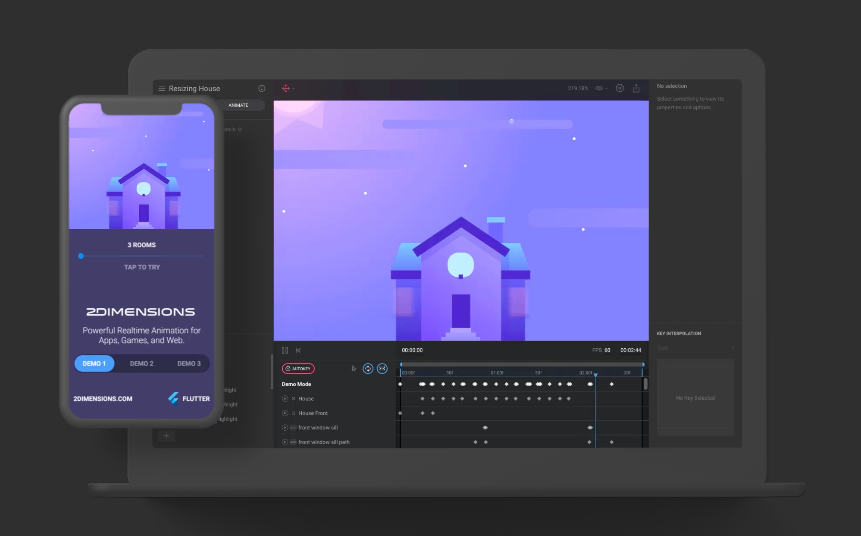Click the smiley info icon near the file title

click(262, 88)
